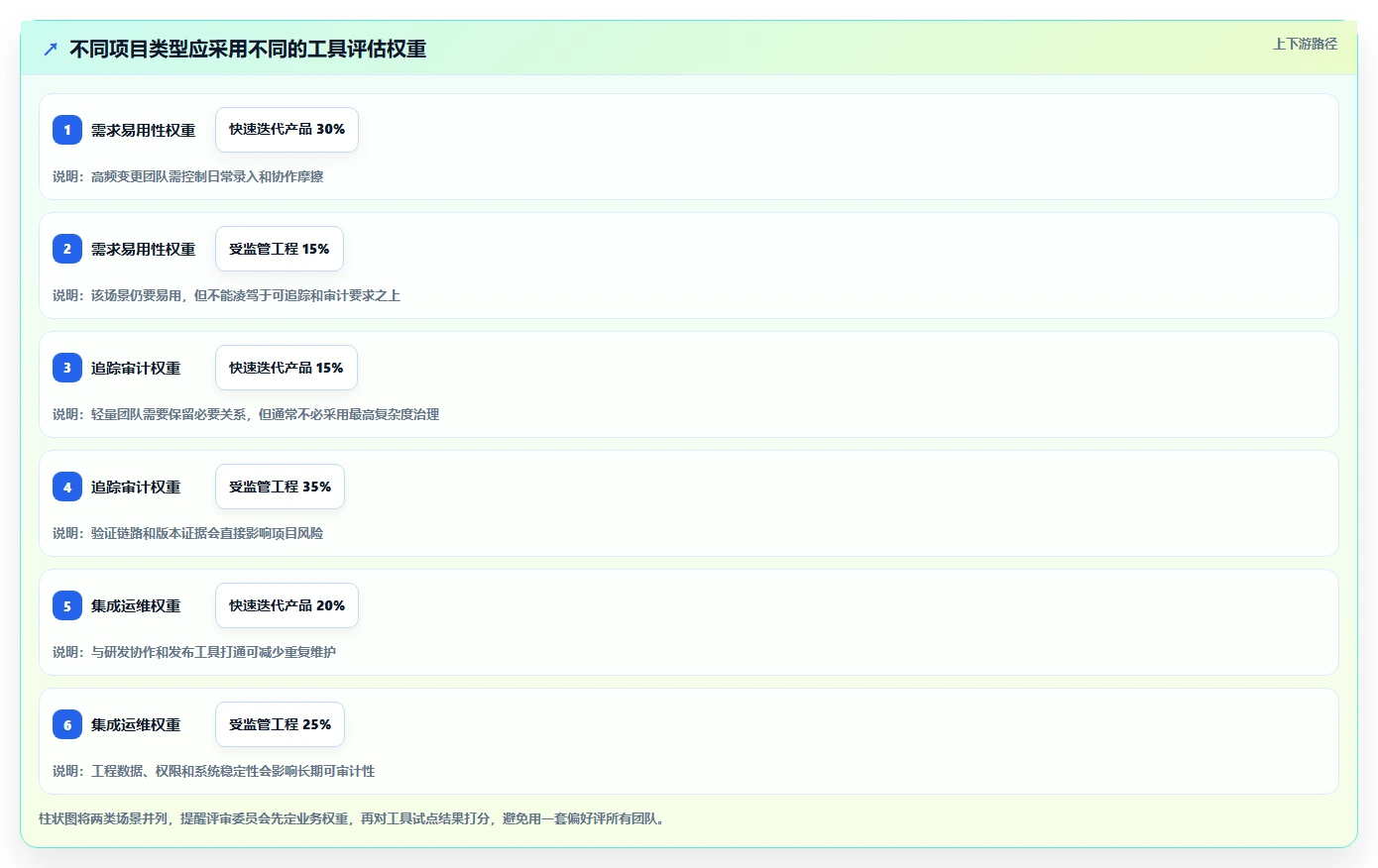Select the step 5 number badge
The image size is (1378, 868).
67,605
